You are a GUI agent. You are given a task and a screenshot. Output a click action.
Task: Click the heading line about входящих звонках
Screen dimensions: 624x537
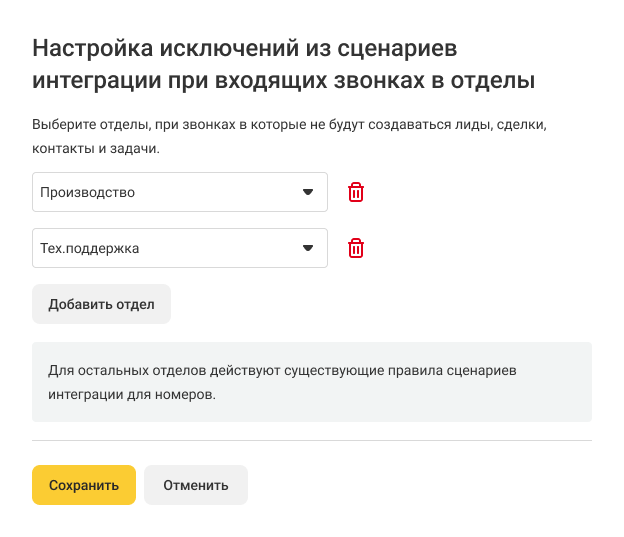284,79
